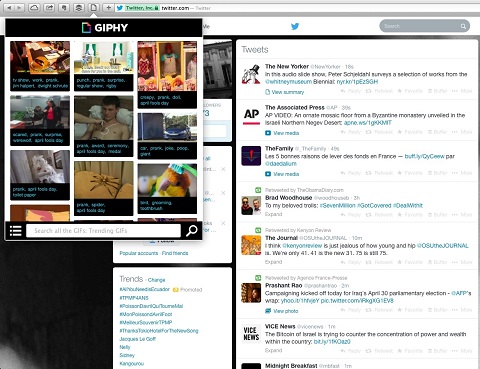Viewport: 480px width, 369px height.
Task: Favorite the Associated Press tweet
Action: pyautogui.click(x=410, y=132)
